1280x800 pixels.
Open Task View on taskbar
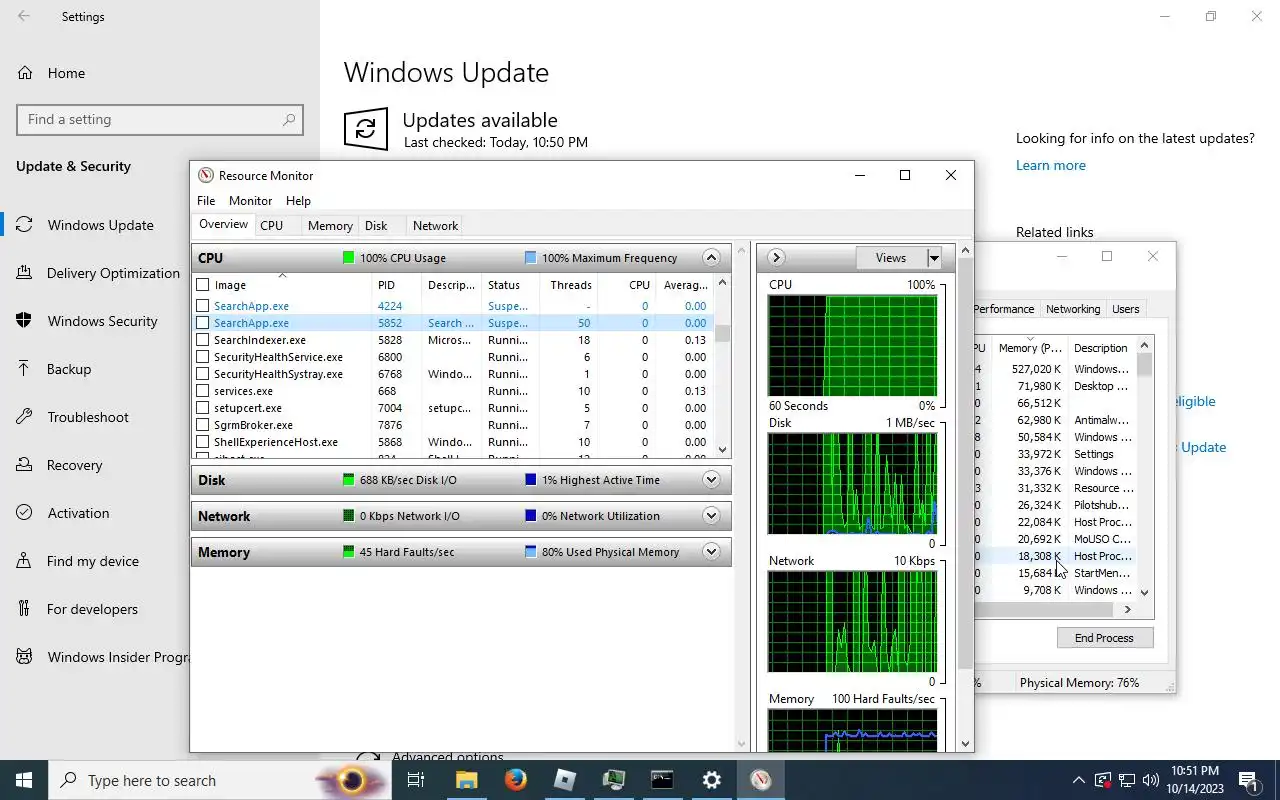click(x=417, y=780)
